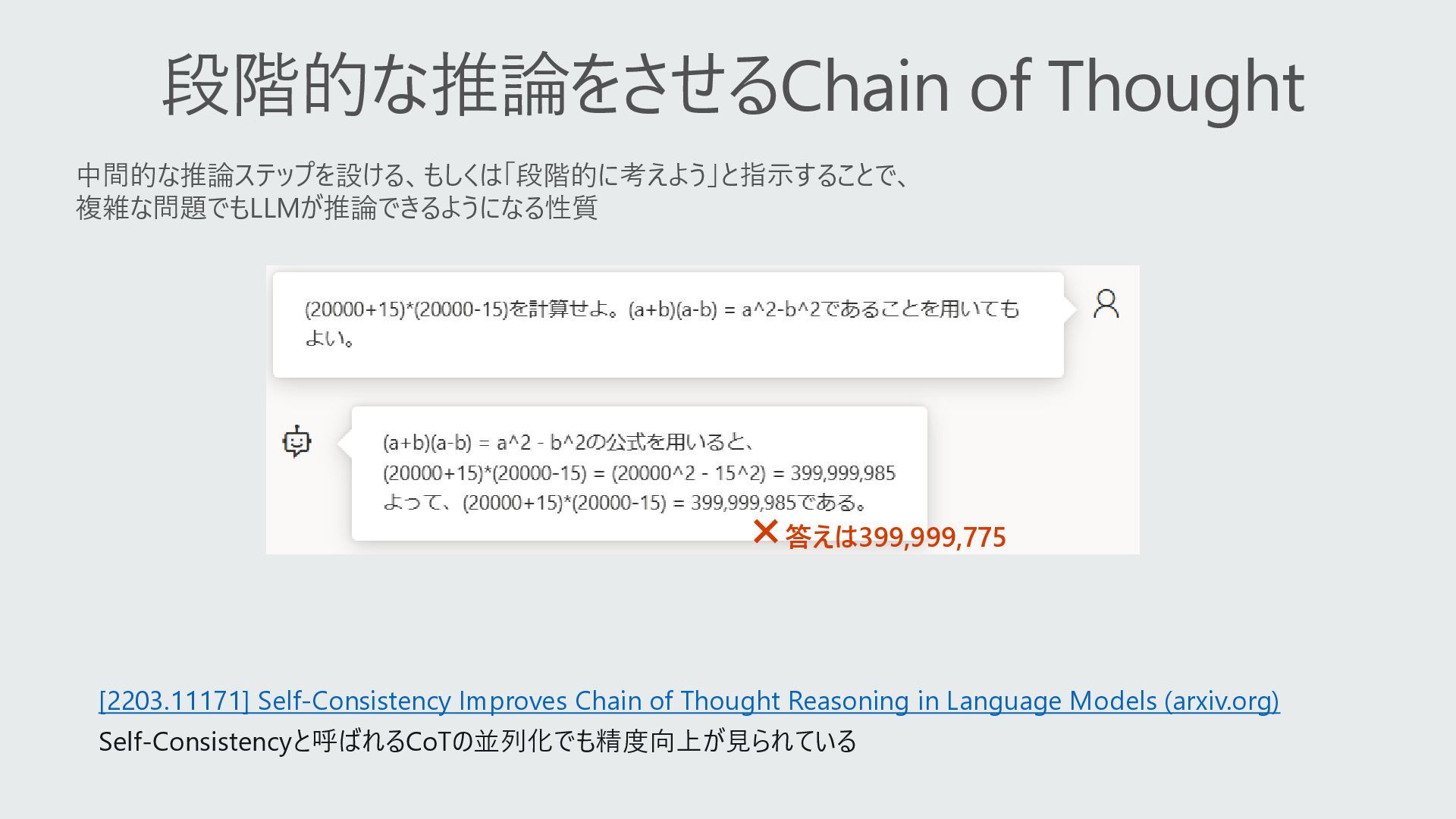Click the white user message bubble's empty area
The height and width of the screenshot is (819, 1456).
(x=682, y=356)
